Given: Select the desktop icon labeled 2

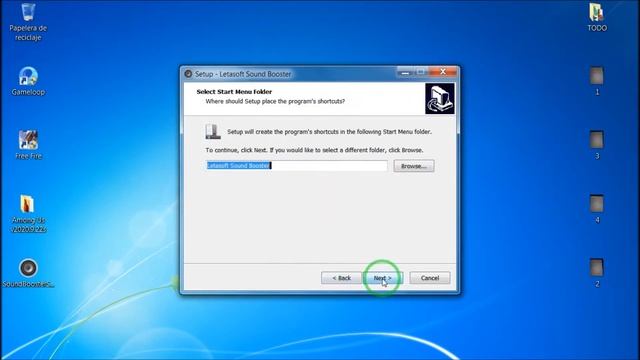Looking at the screenshot, I should tap(597, 273).
